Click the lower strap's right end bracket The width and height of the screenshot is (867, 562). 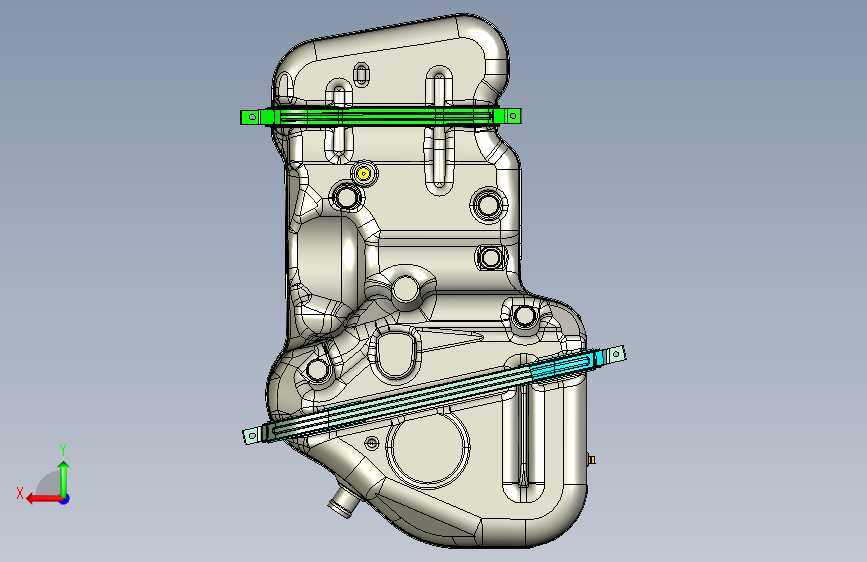615,354
